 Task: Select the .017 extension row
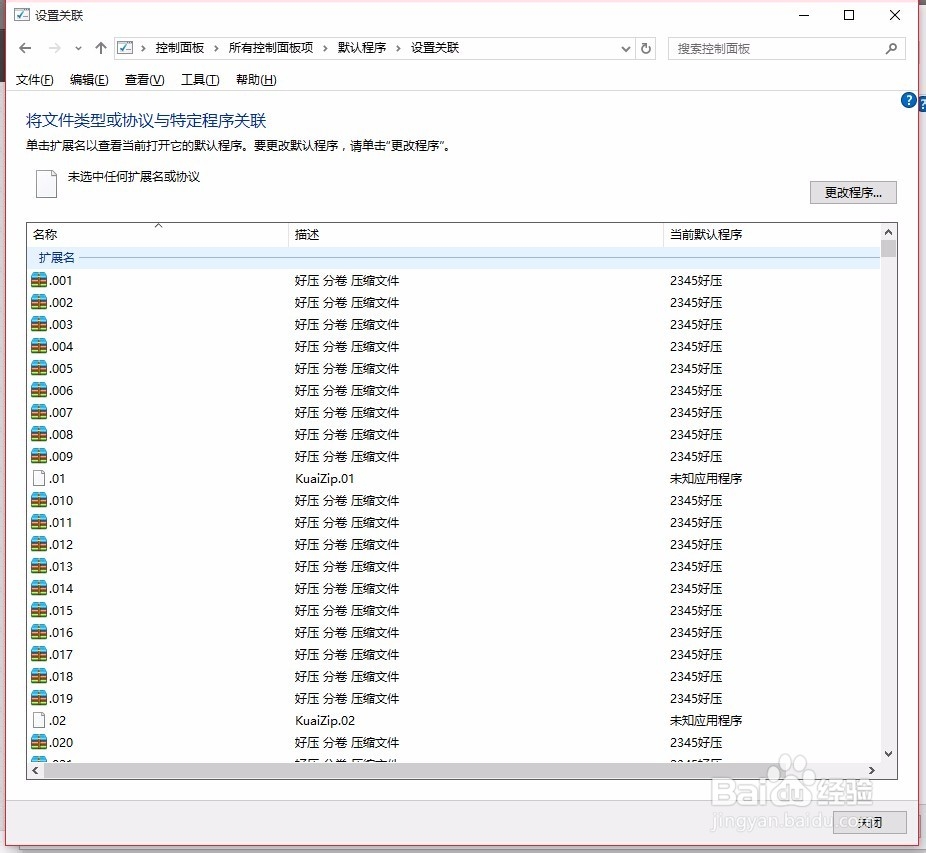click(x=150, y=654)
